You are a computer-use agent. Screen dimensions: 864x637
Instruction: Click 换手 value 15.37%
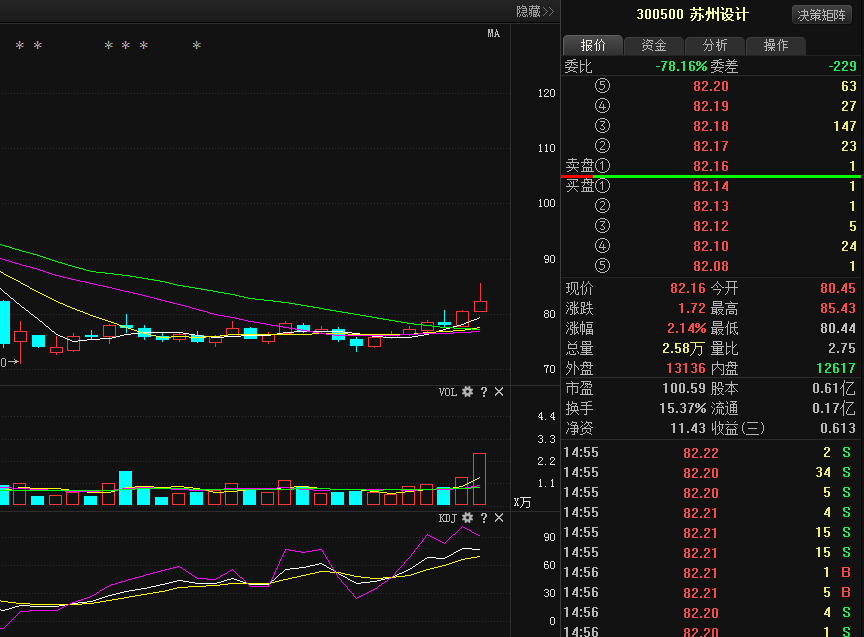click(683, 408)
